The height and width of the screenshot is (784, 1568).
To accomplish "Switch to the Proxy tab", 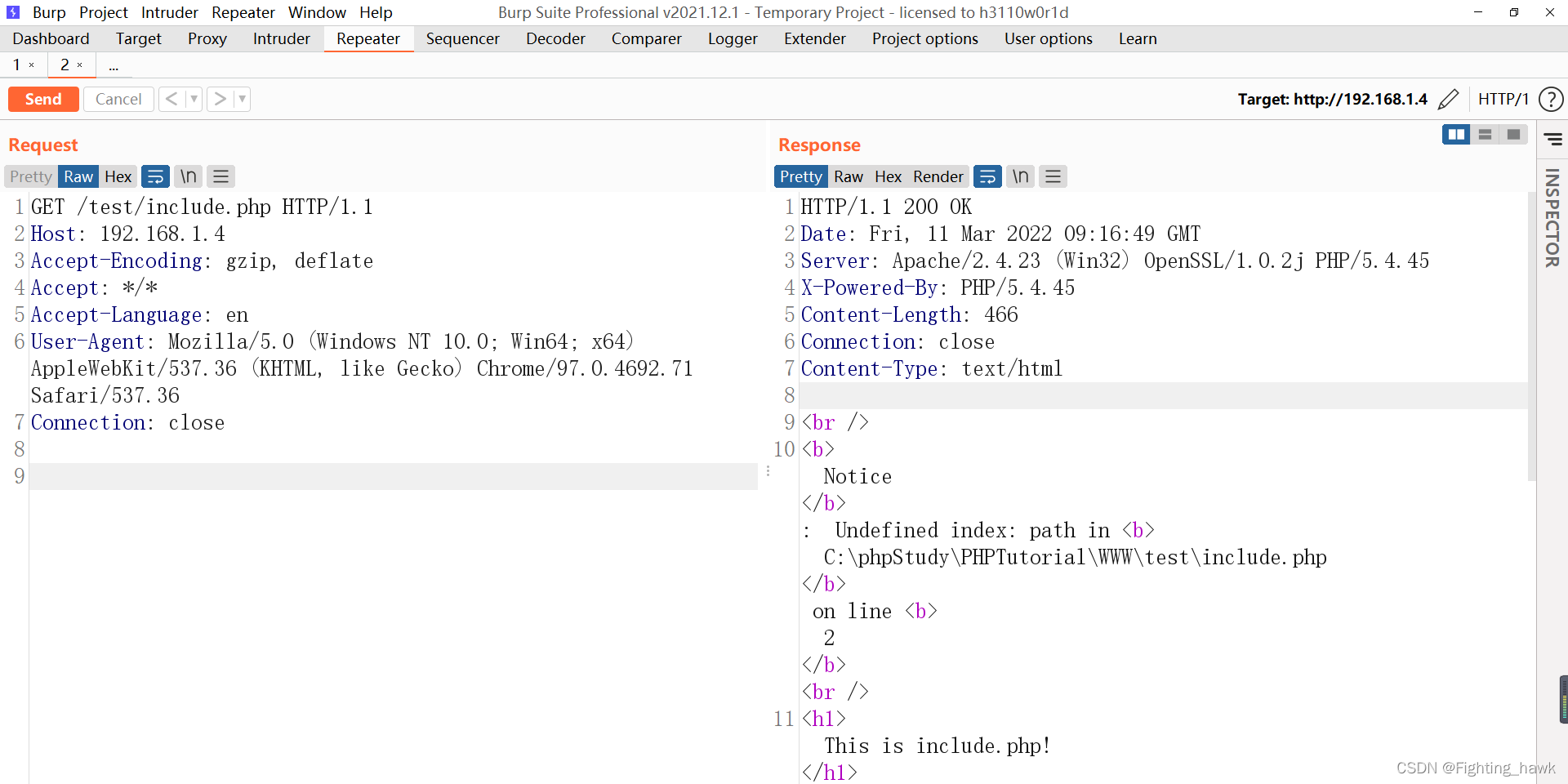I will 207,38.
